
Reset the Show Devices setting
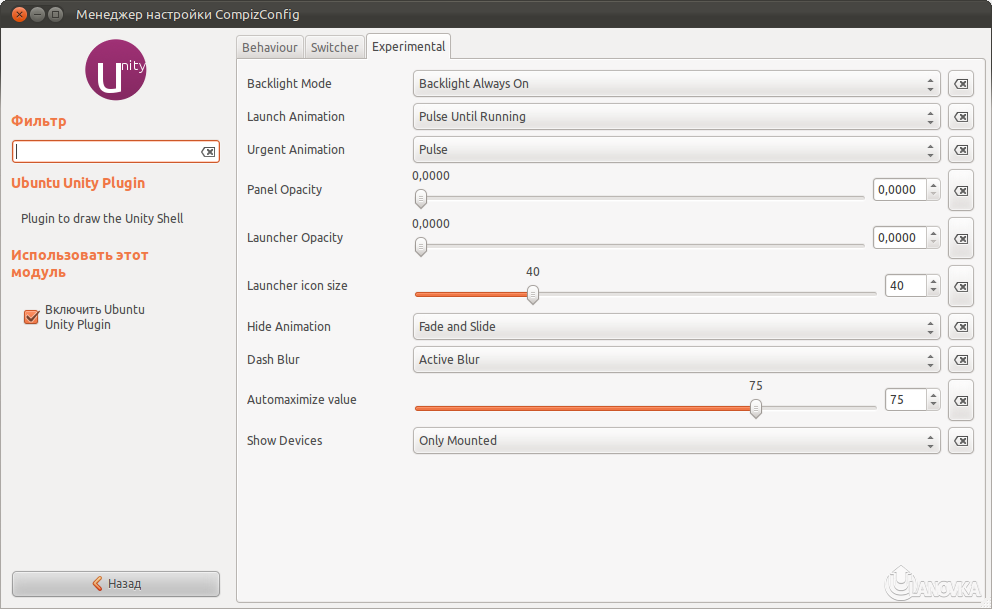(960, 440)
